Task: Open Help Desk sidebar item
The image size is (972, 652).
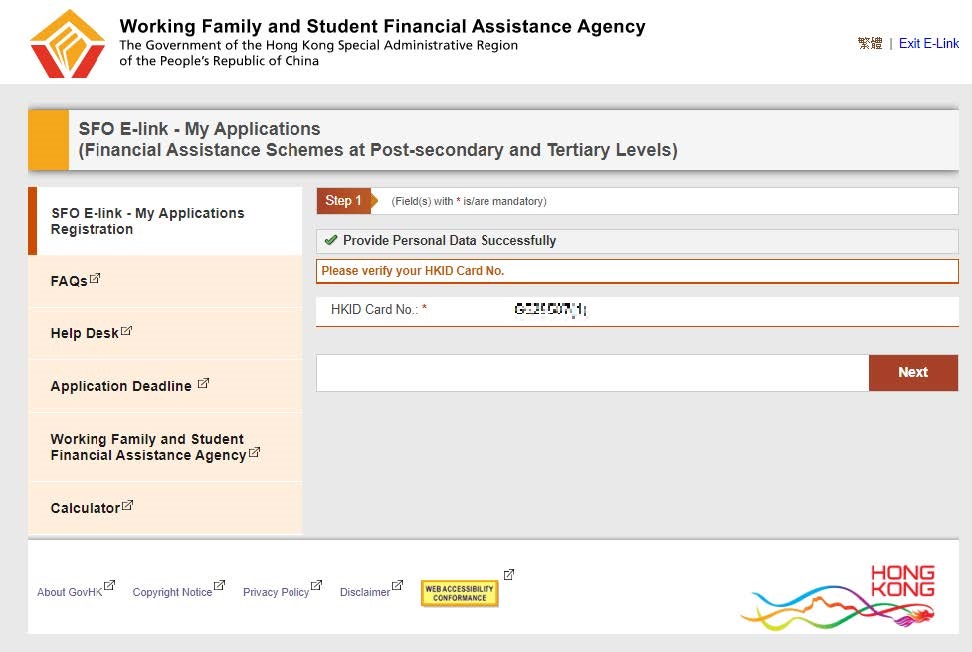Action: (84, 334)
